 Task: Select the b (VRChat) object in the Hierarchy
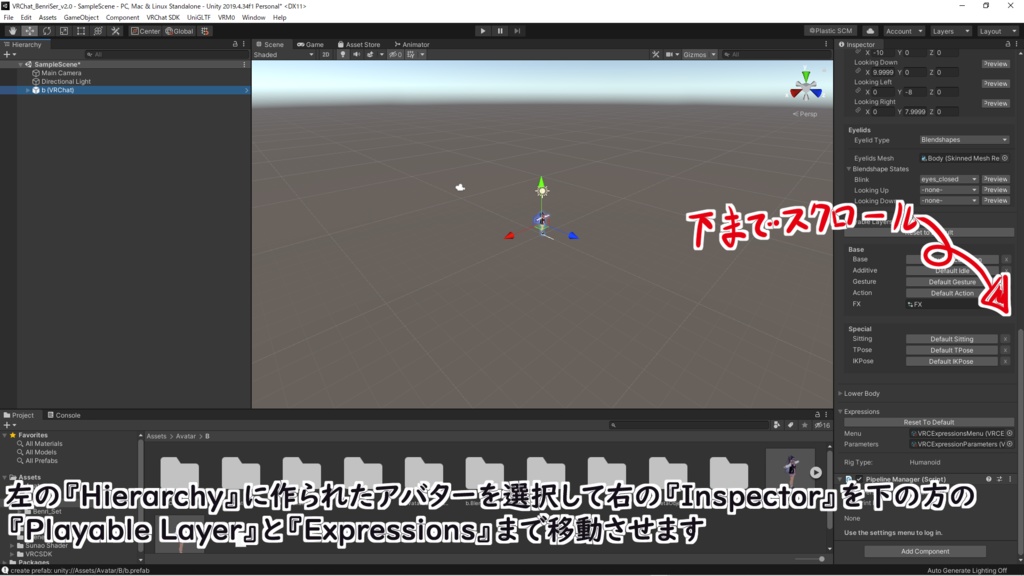[x=55, y=90]
